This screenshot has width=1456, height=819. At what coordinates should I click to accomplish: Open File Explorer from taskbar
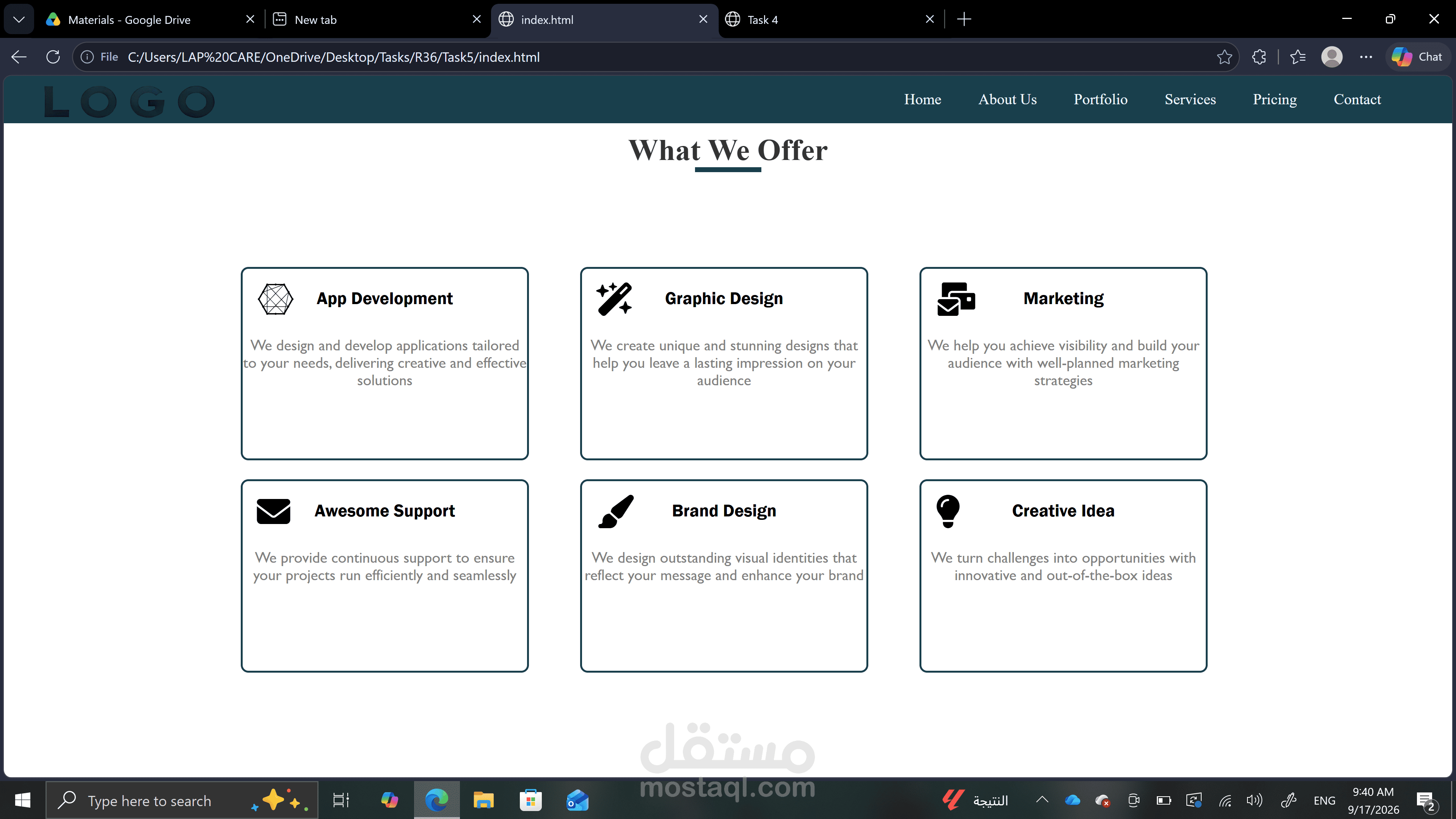(483, 800)
